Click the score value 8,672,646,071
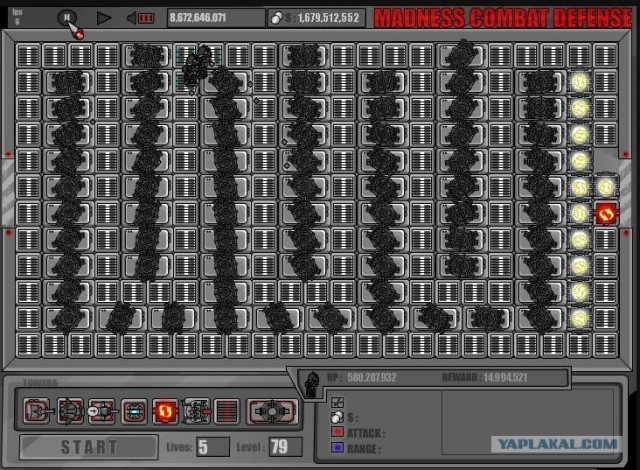The width and height of the screenshot is (640, 470). coord(198,18)
